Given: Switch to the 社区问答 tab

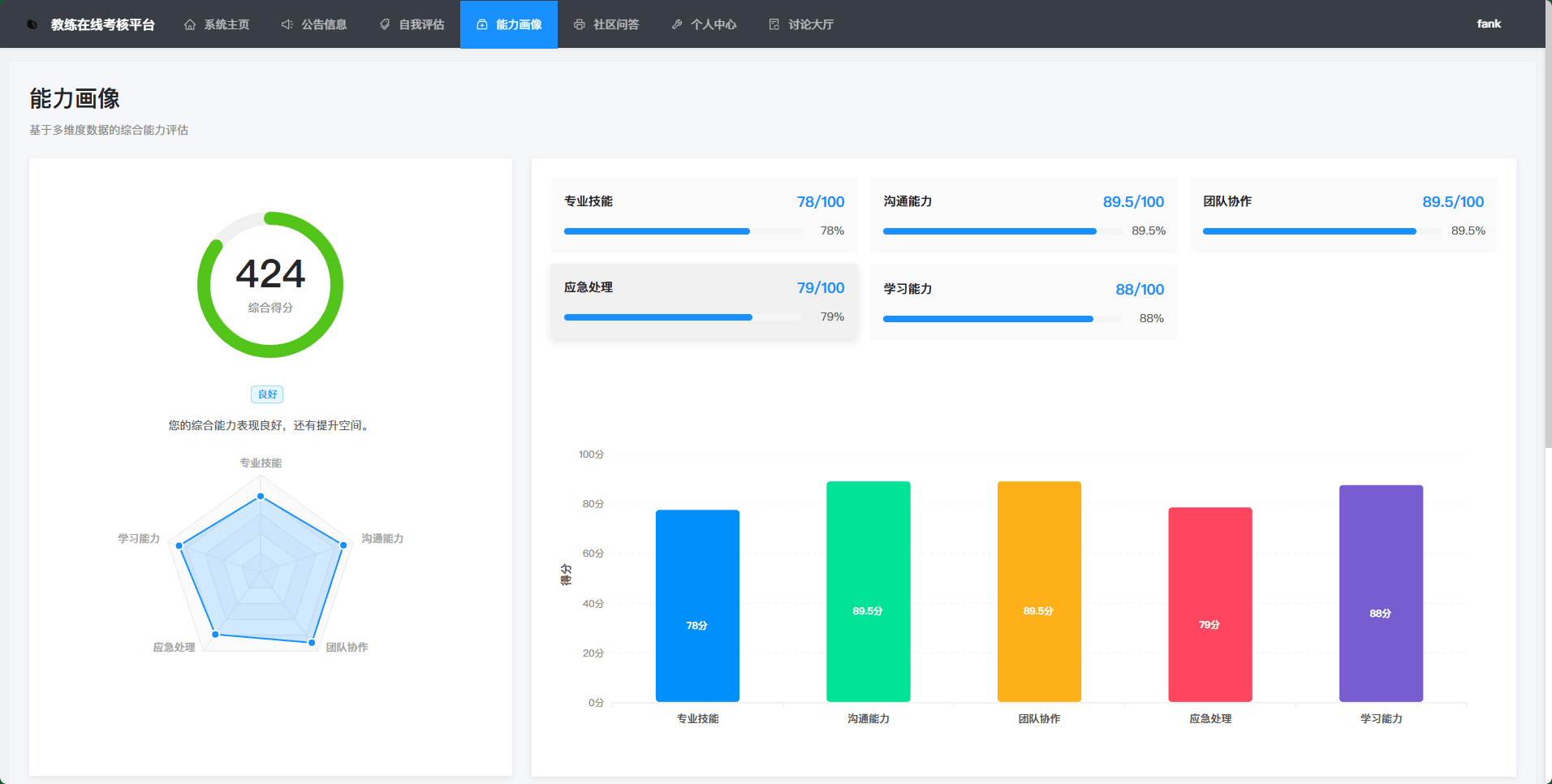Looking at the screenshot, I should coord(606,24).
